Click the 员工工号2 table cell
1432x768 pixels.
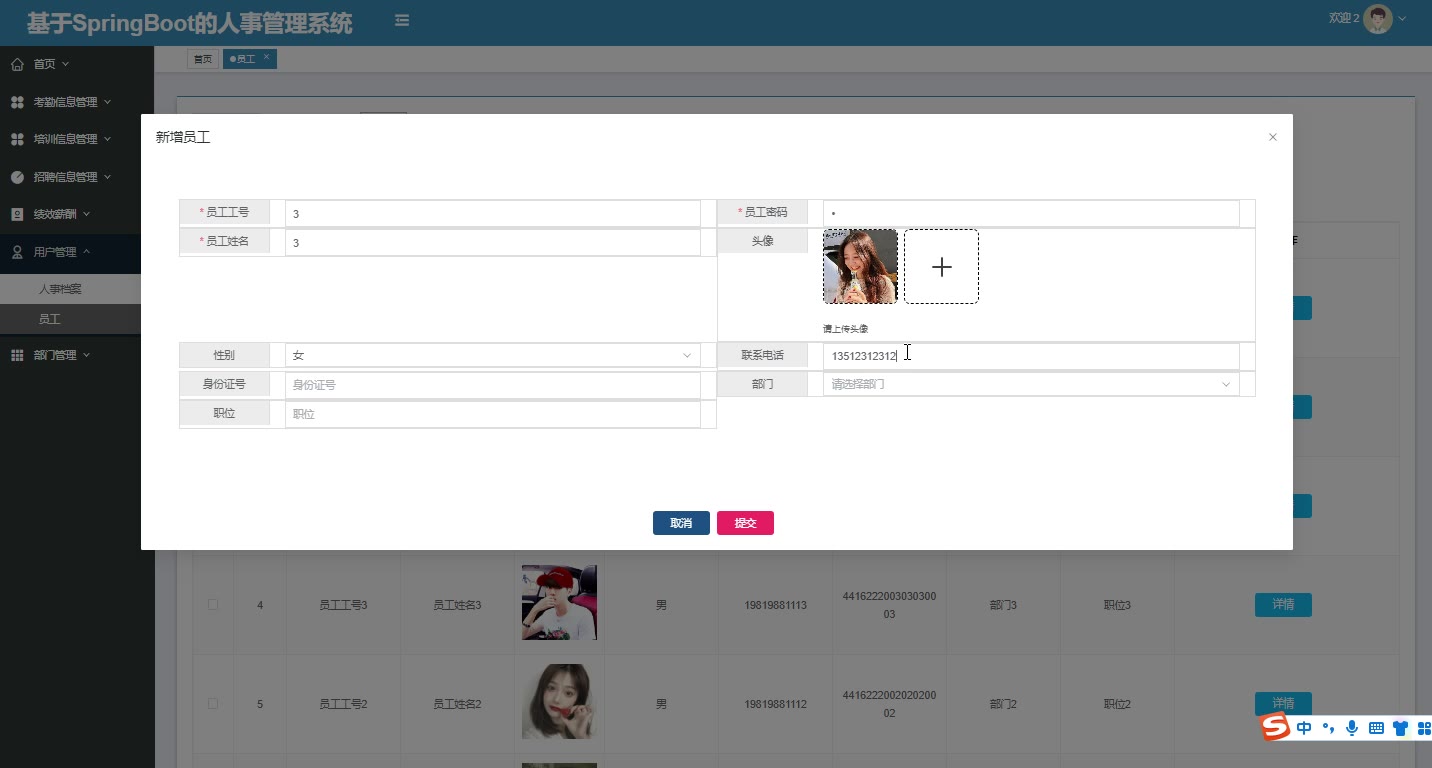point(343,704)
